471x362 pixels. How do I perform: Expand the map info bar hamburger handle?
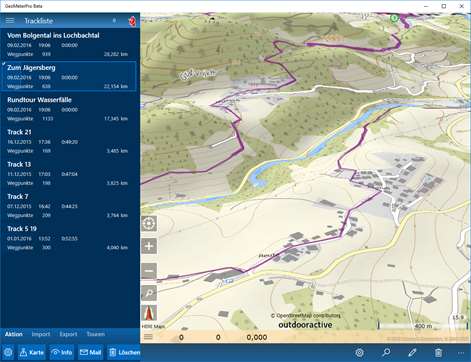tap(148, 337)
